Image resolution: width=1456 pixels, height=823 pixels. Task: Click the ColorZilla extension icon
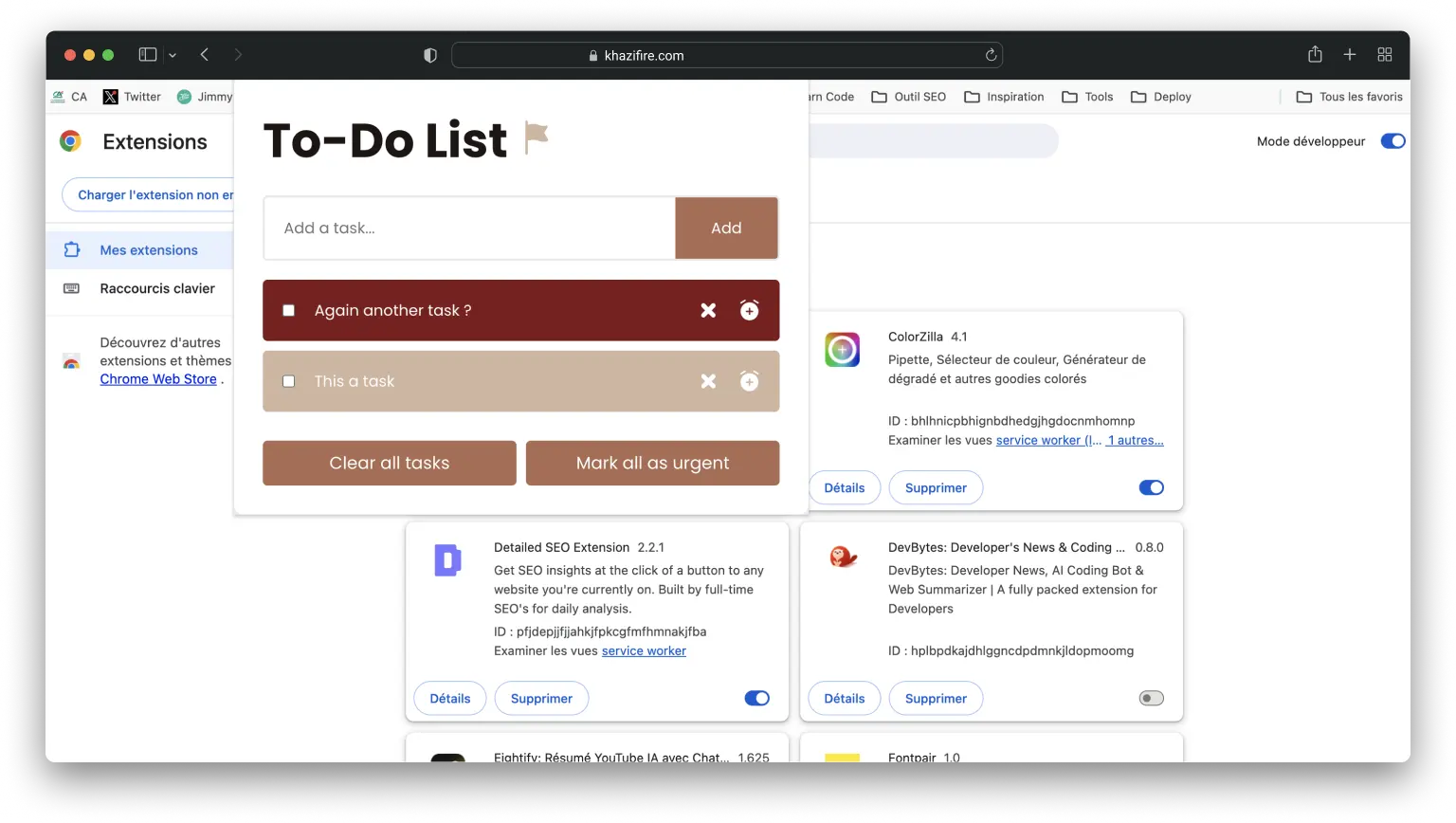tap(843, 350)
